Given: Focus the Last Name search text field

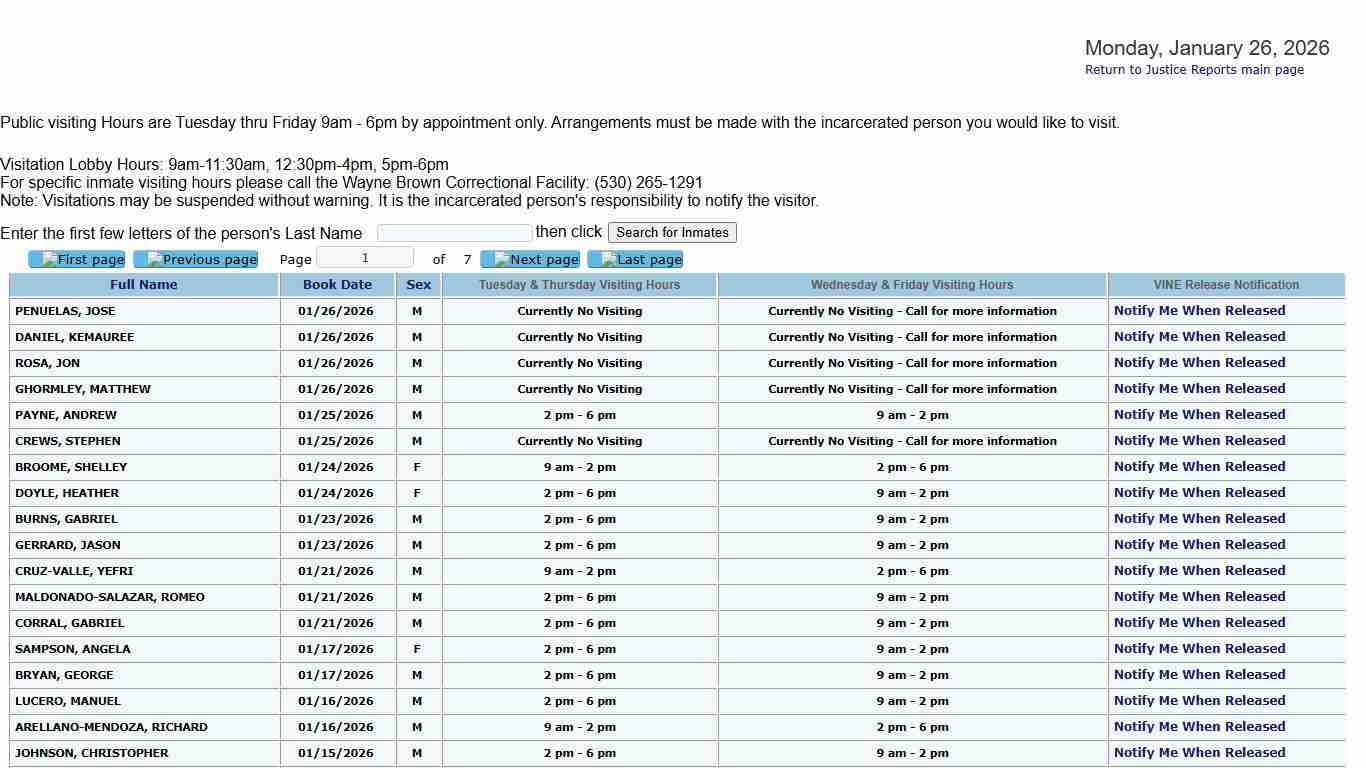Looking at the screenshot, I should [454, 233].
